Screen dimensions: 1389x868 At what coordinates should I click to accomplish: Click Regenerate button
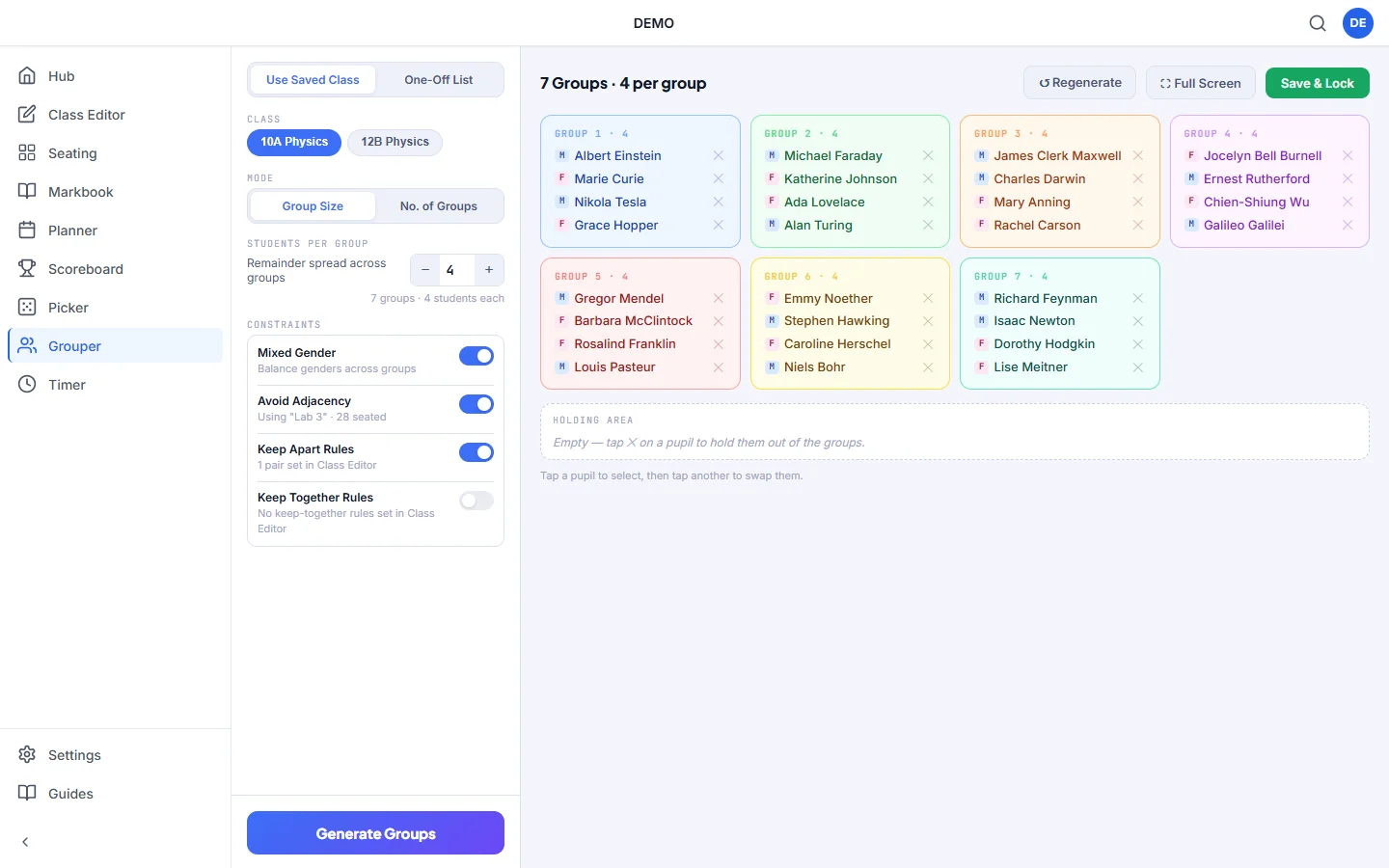1079,83
